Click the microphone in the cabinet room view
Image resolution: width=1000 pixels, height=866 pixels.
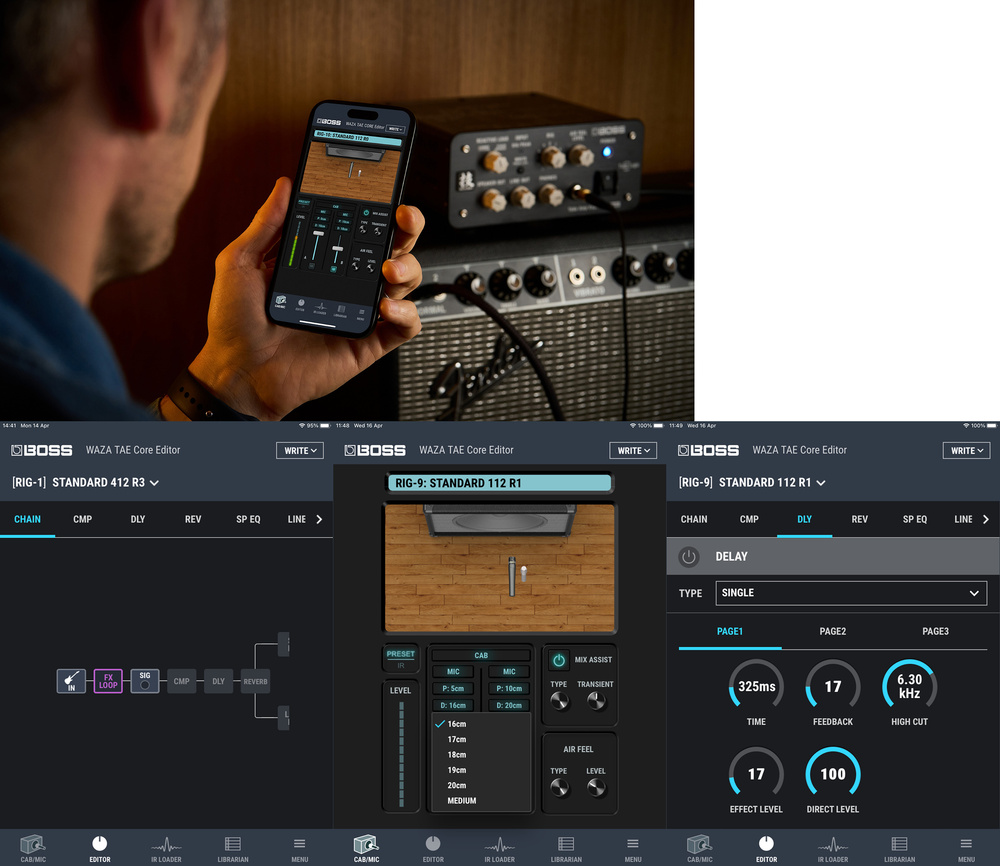click(x=511, y=576)
